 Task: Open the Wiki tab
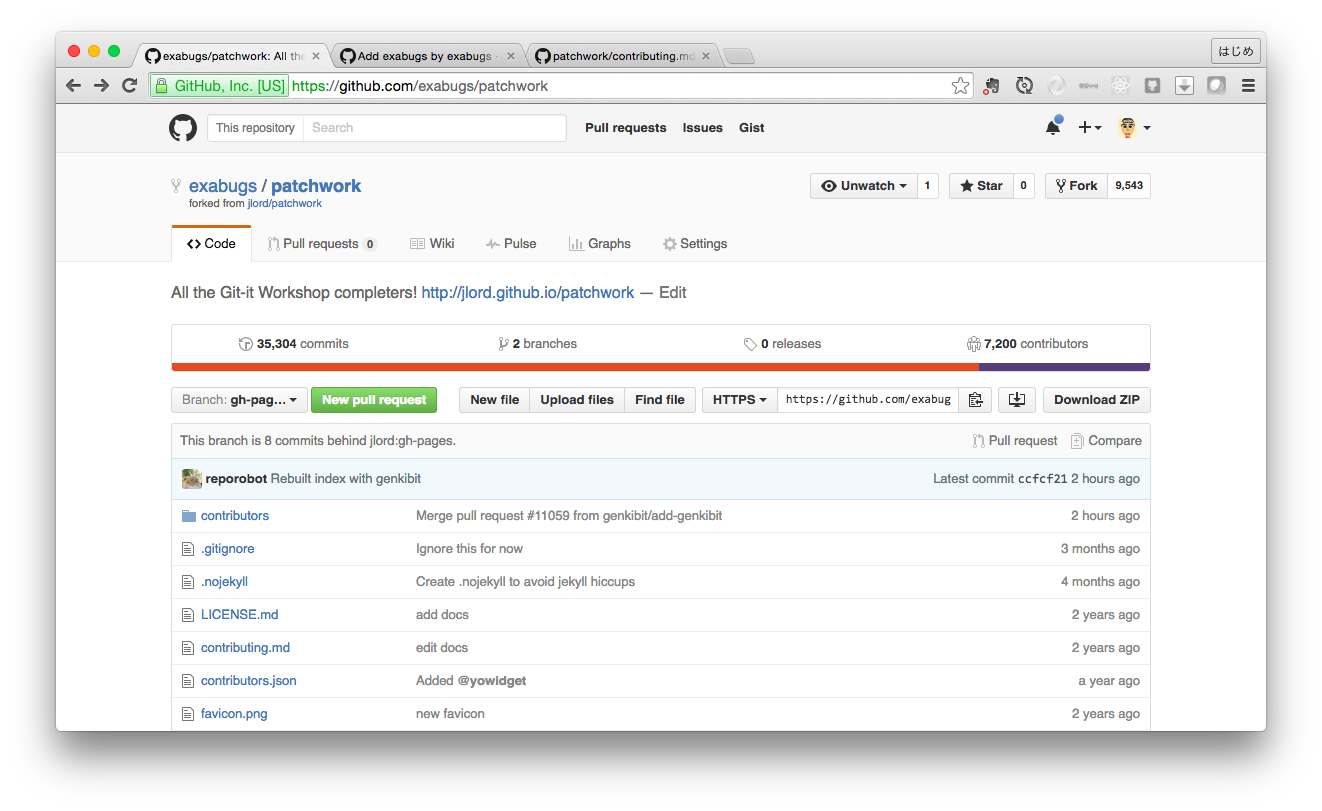point(432,244)
